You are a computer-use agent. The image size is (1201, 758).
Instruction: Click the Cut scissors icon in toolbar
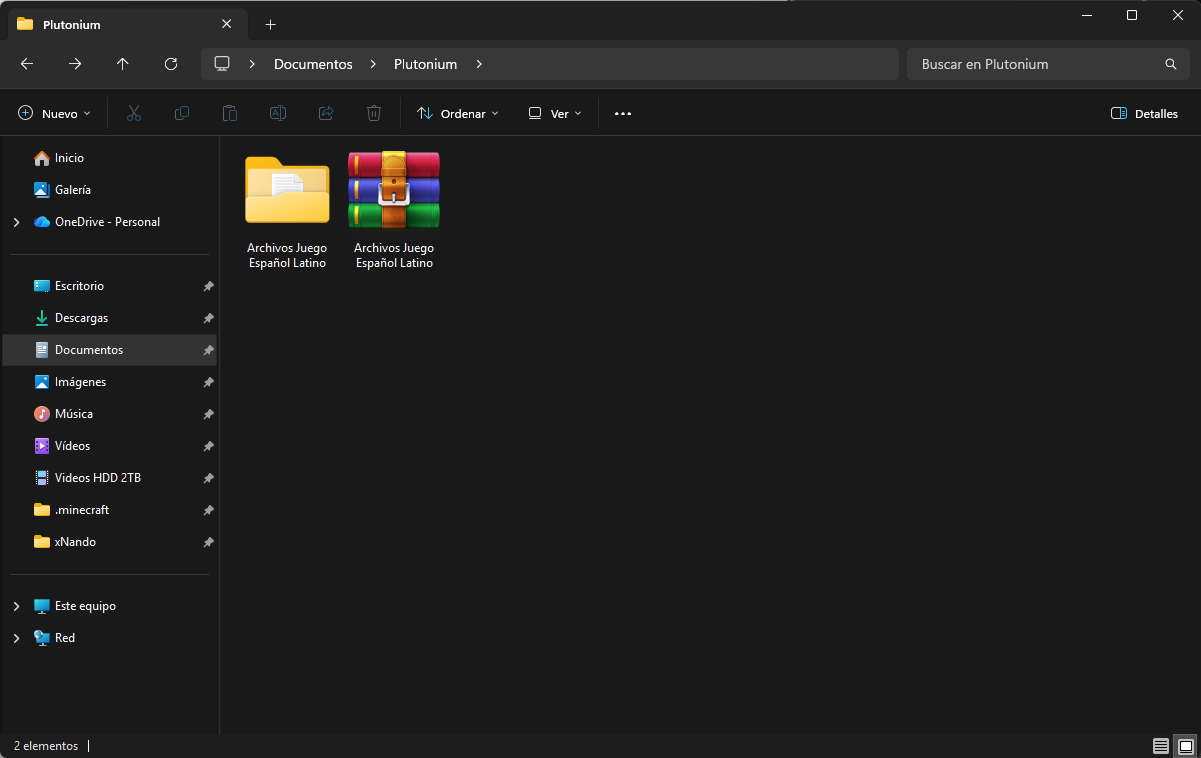[x=134, y=114]
